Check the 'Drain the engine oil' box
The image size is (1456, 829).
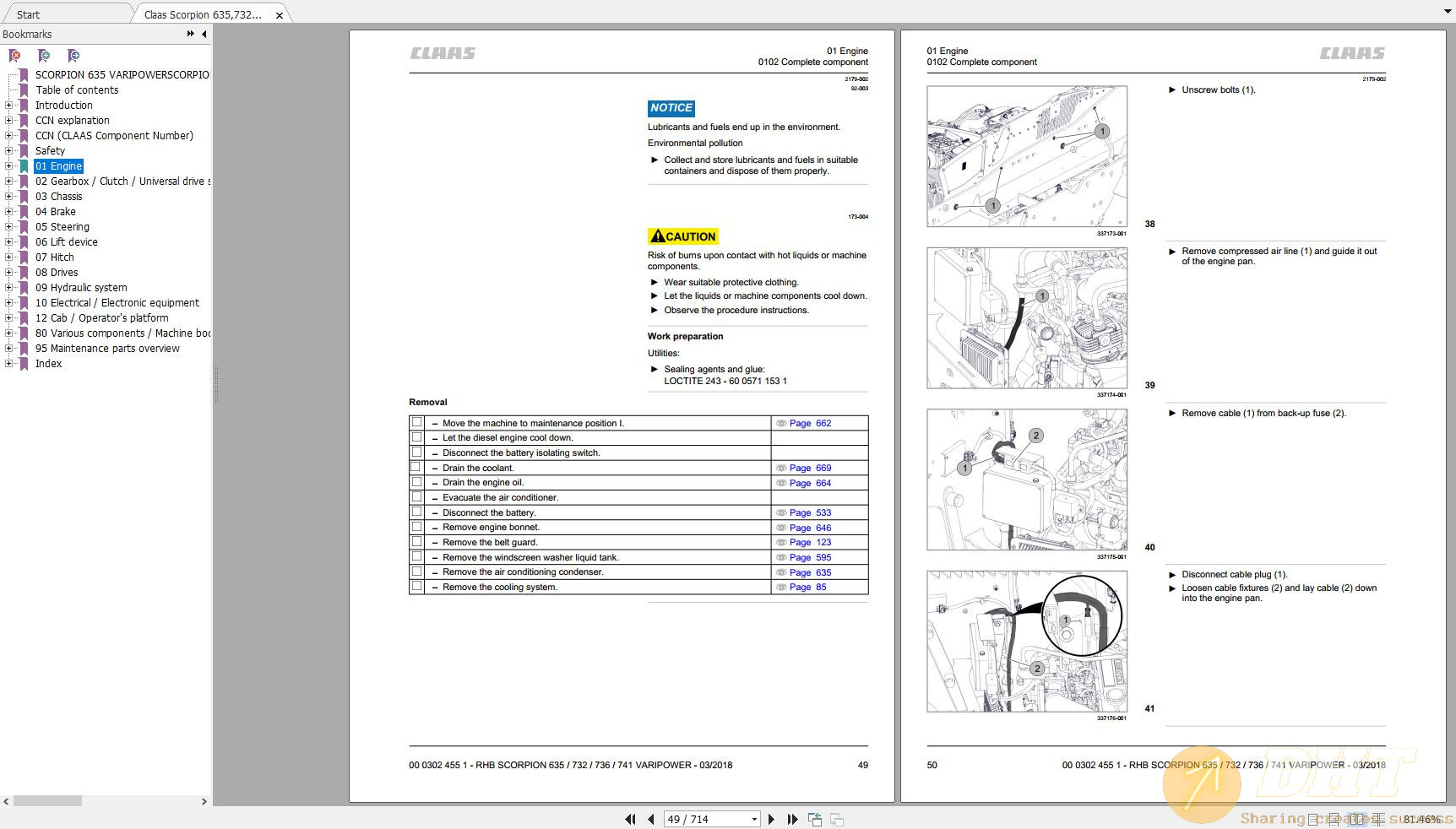[x=416, y=482]
